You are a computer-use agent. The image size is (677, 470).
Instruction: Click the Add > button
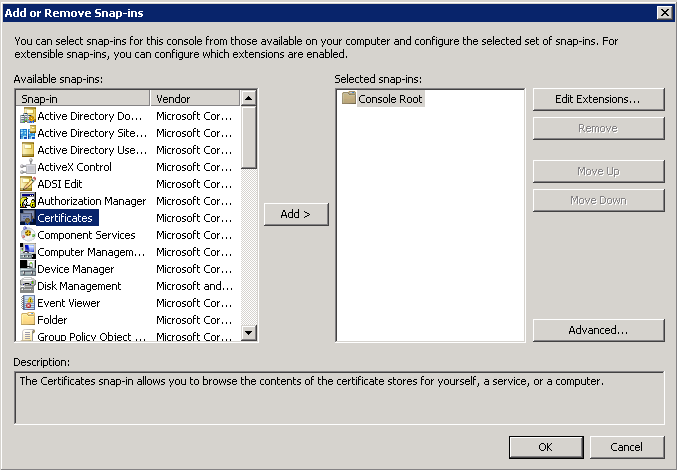click(x=296, y=214)
